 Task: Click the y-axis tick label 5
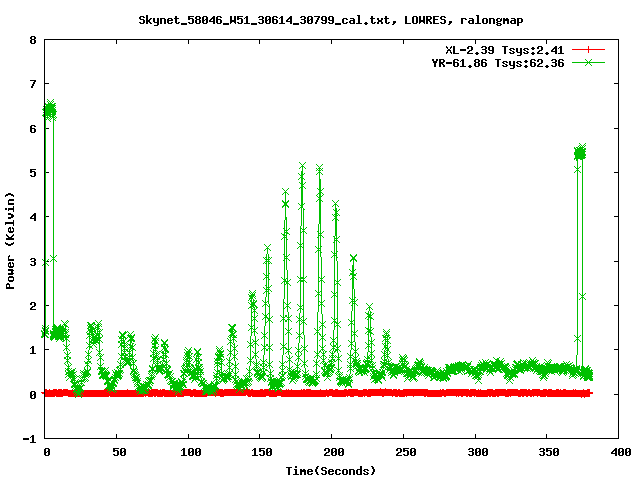33,173
